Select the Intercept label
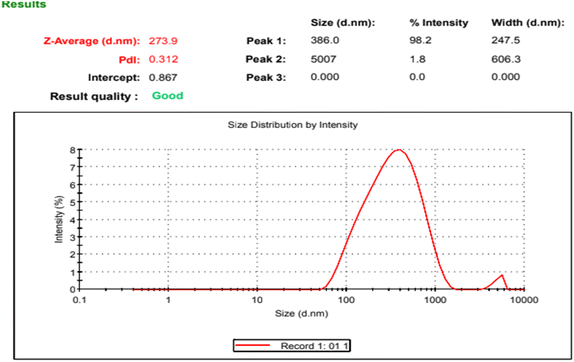The height and width of the screenshot is (362, 574). tap(114, 78)
